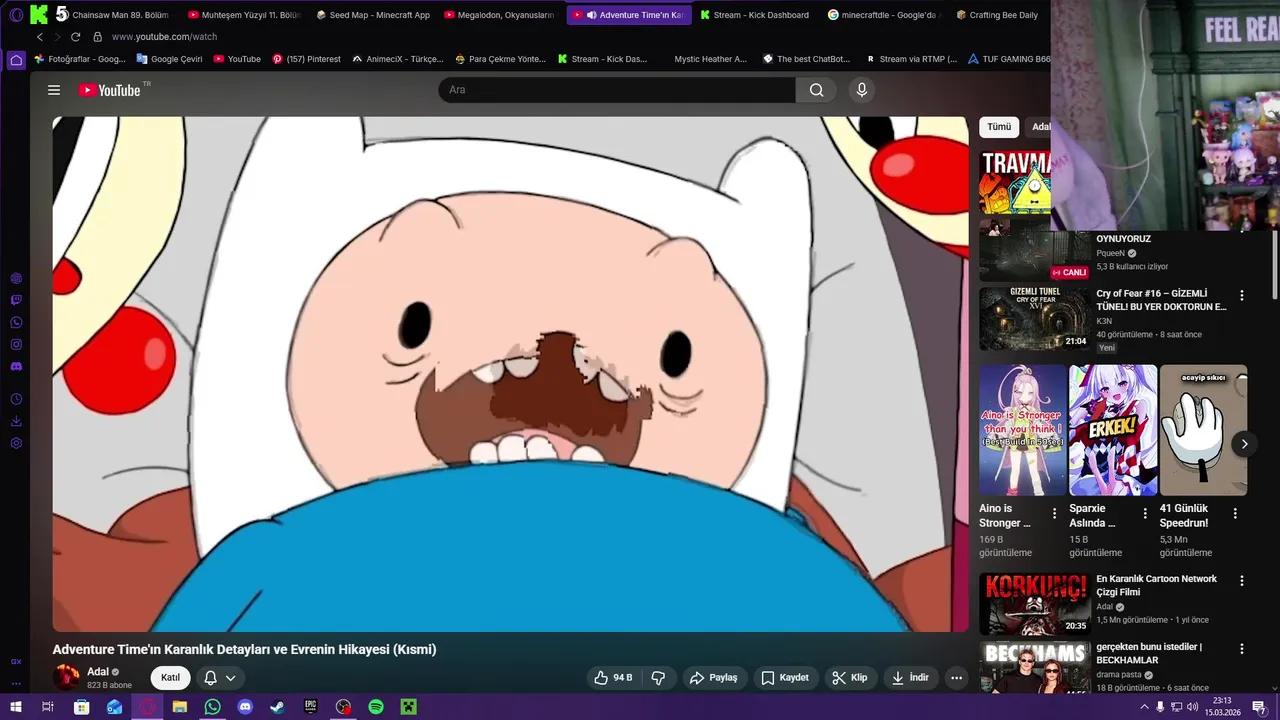Join the Adal channel with Katıl
The width and height of the screenshot is (1280, 720).
pyautogui.click(x=170, y=677)
